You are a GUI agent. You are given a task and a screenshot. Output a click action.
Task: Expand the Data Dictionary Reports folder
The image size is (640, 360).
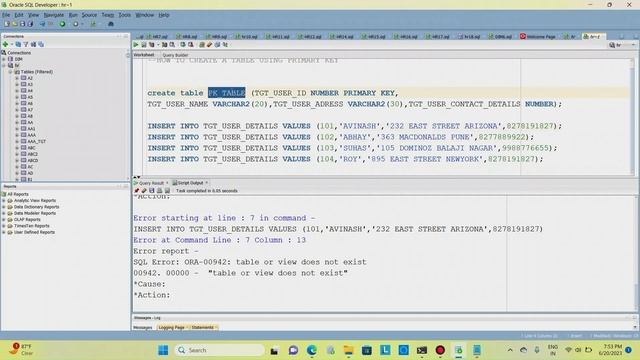[4, 207]
